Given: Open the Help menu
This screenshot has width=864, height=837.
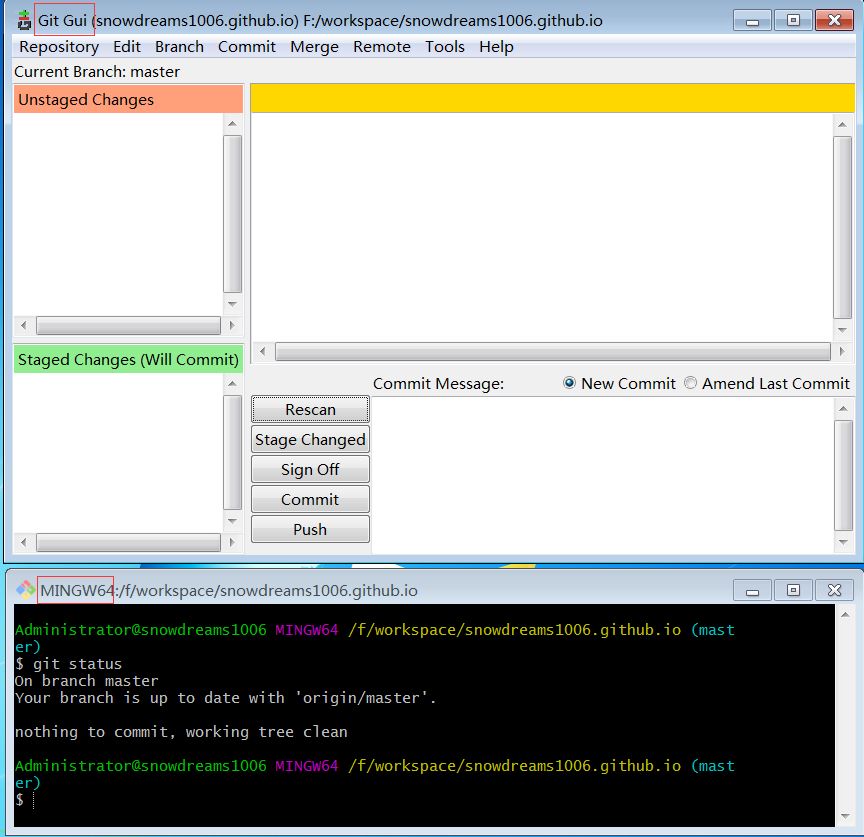Looking at the screenshot, I should [x=496, y=47].
